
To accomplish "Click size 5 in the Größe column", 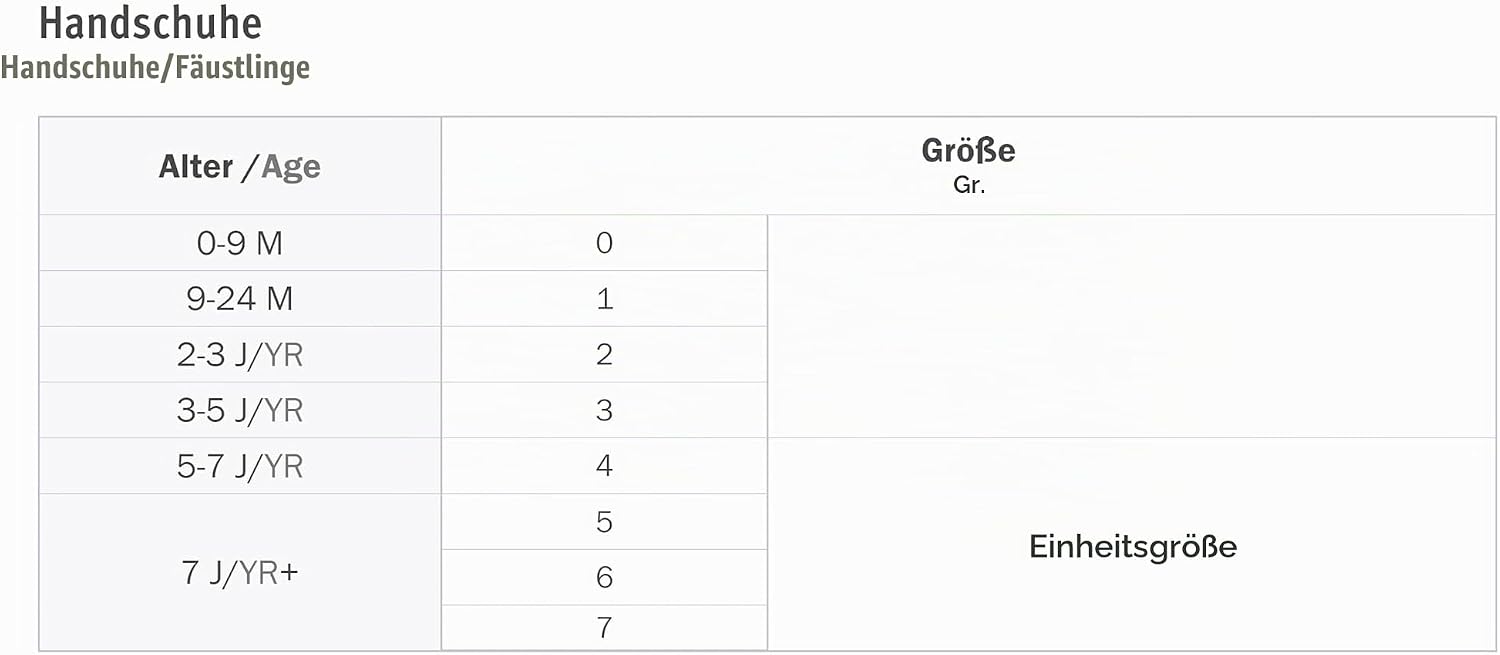I will [604, 522].
